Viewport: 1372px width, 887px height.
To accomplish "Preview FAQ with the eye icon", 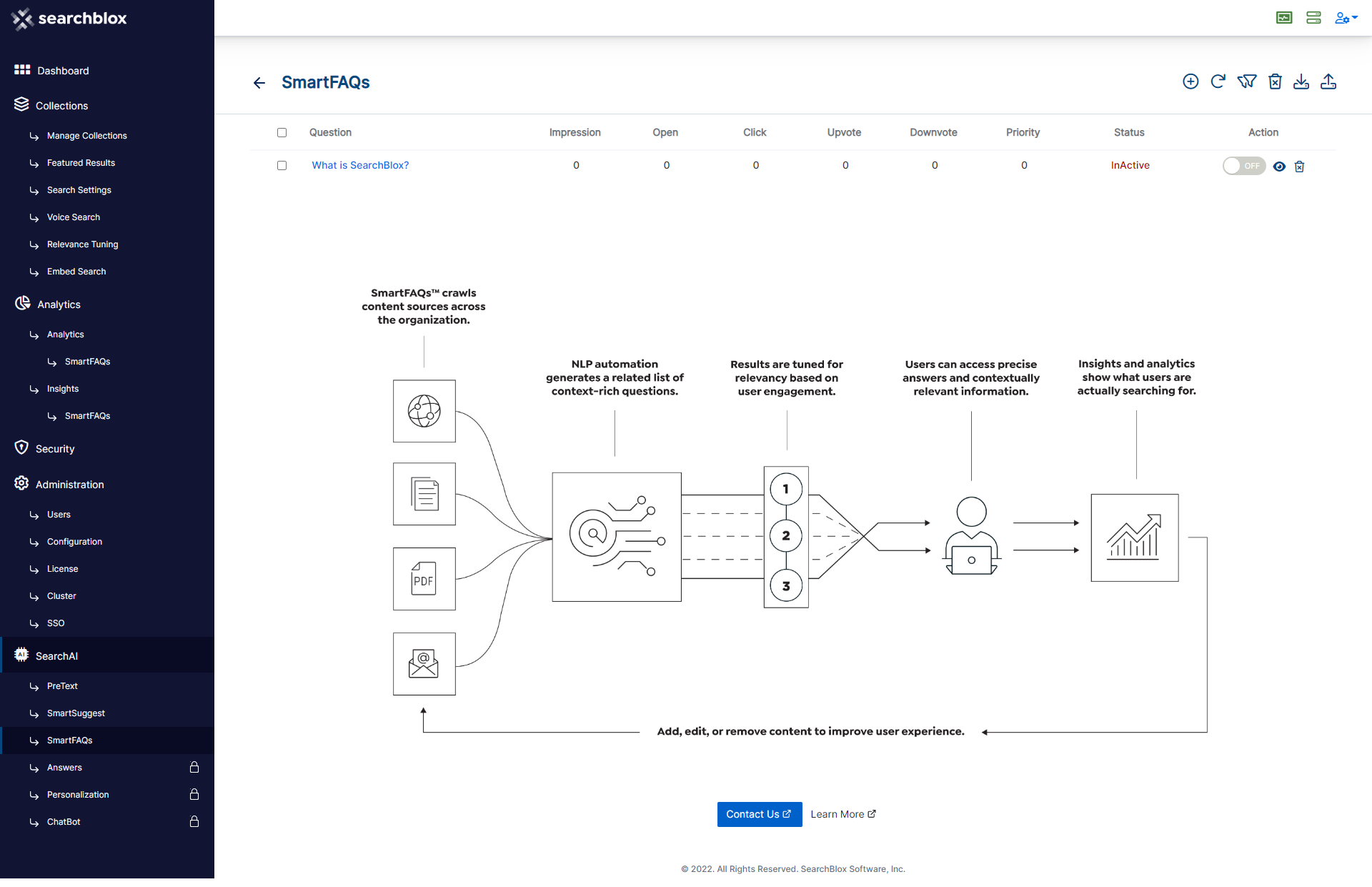I will (1279, 167).
